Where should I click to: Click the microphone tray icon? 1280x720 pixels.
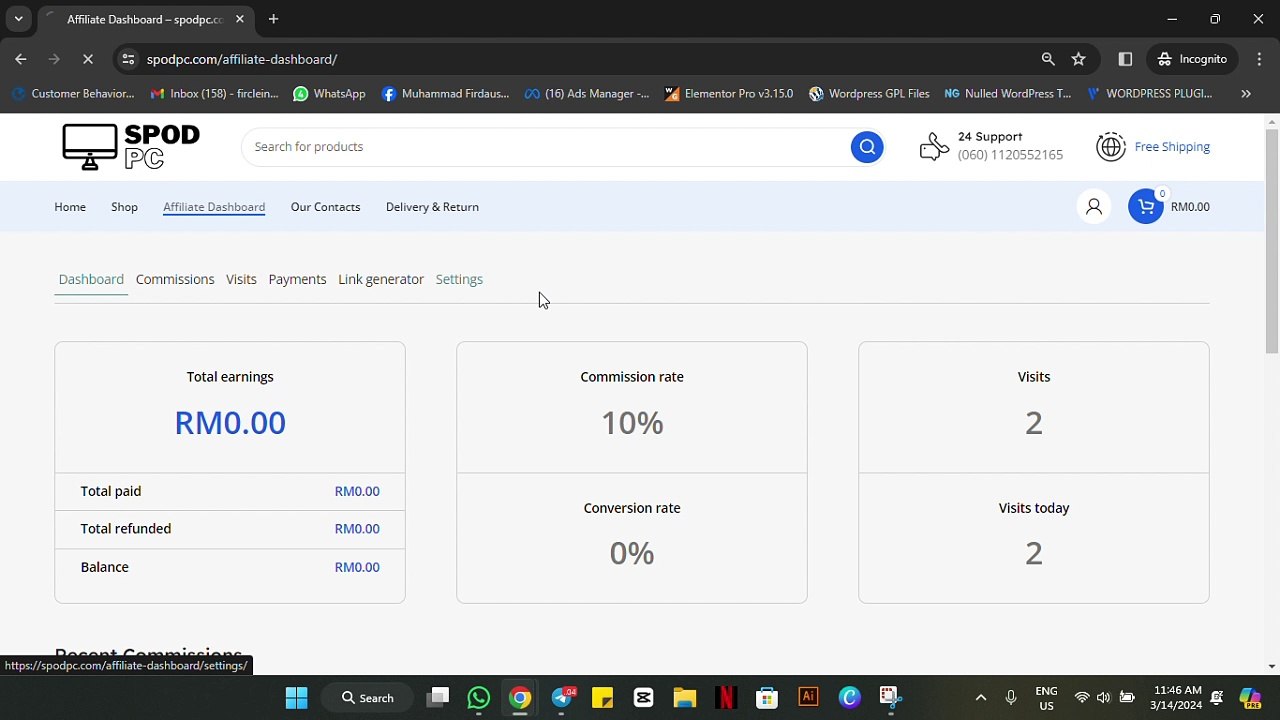click(1011, 697)
